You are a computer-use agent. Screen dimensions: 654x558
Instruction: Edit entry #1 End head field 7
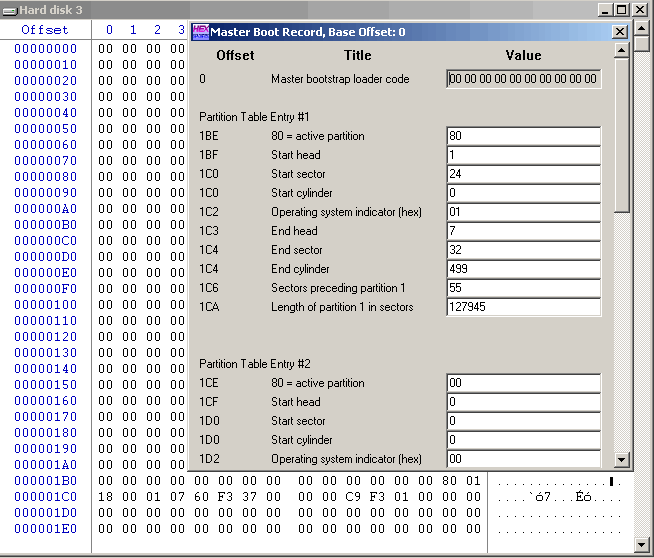523,231
